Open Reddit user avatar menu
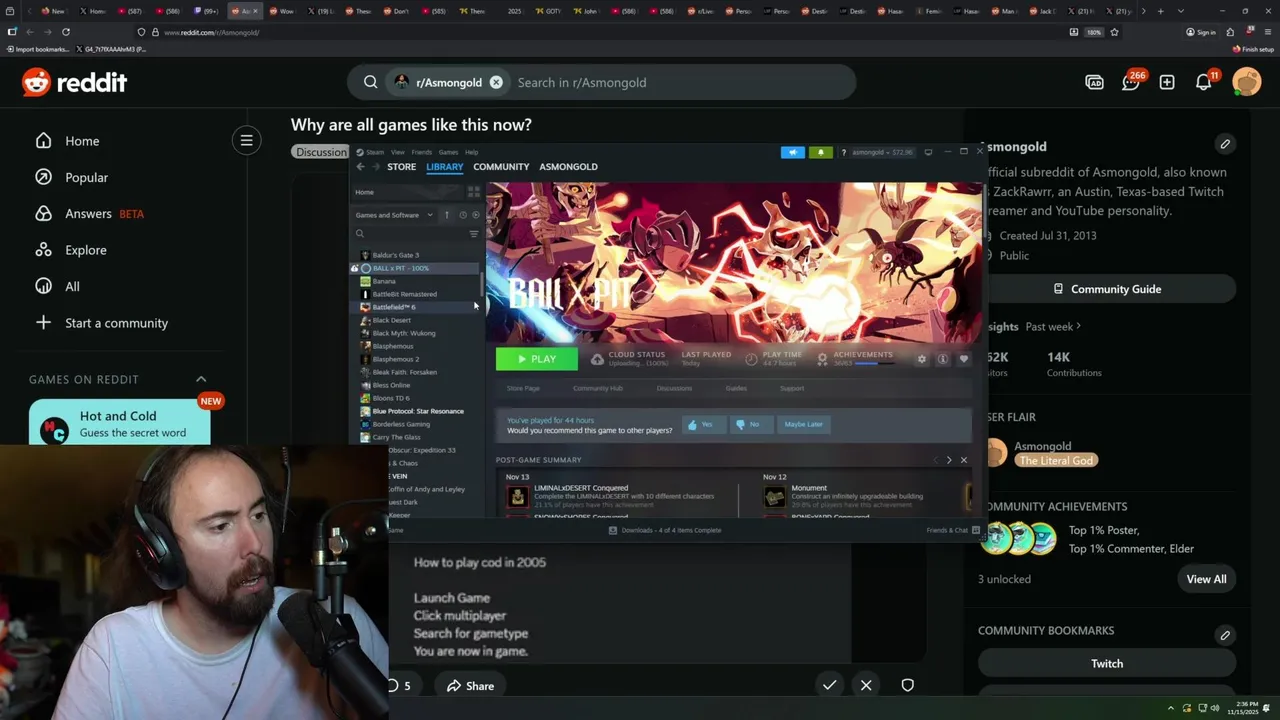Screen dimensions: 1280x720 tap(1247, 82)
